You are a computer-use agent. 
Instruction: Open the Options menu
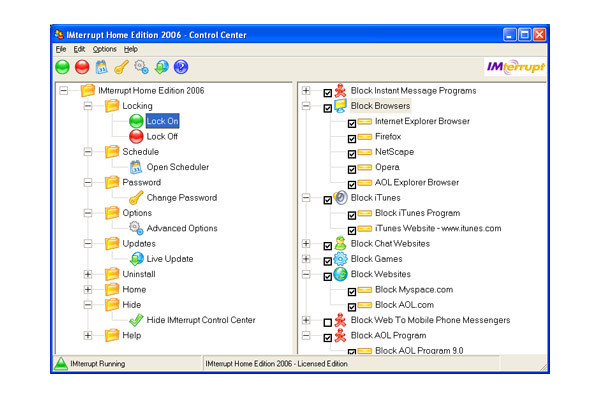coord(104,49)
